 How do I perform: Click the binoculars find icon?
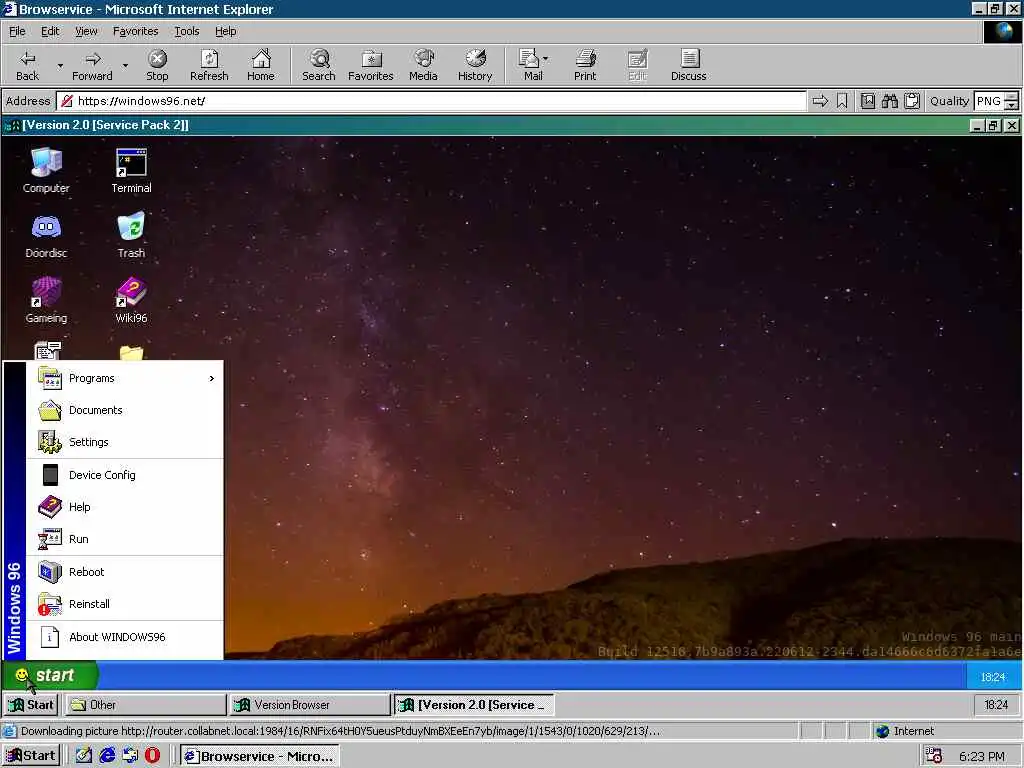[x=889, y=101]
